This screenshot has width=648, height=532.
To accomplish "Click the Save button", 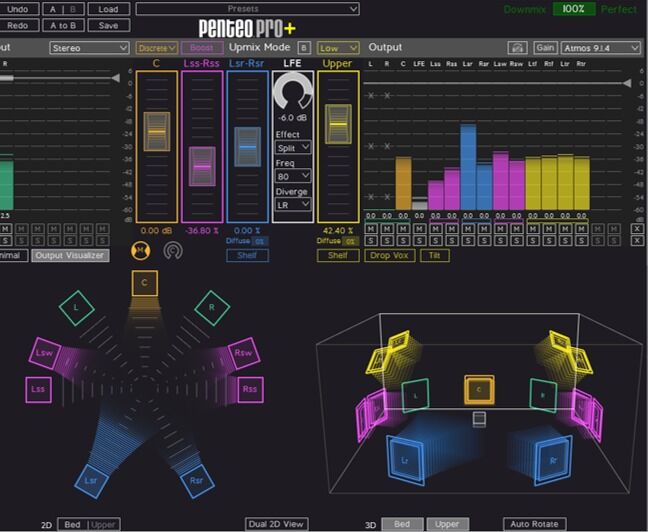I will click(x=108, y=25).
